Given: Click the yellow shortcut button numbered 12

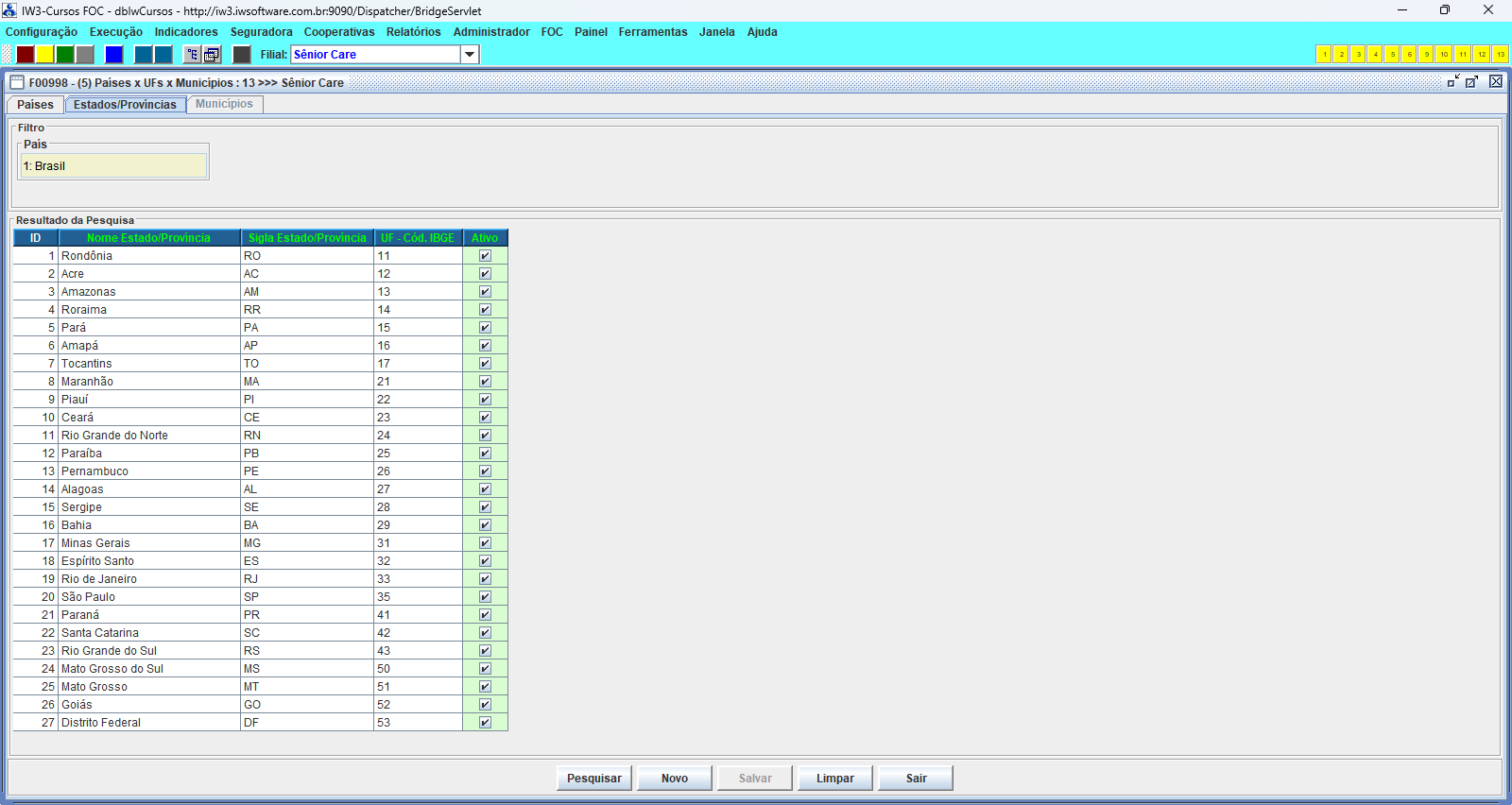Looking at the screenshot, I should point(1482,55).
